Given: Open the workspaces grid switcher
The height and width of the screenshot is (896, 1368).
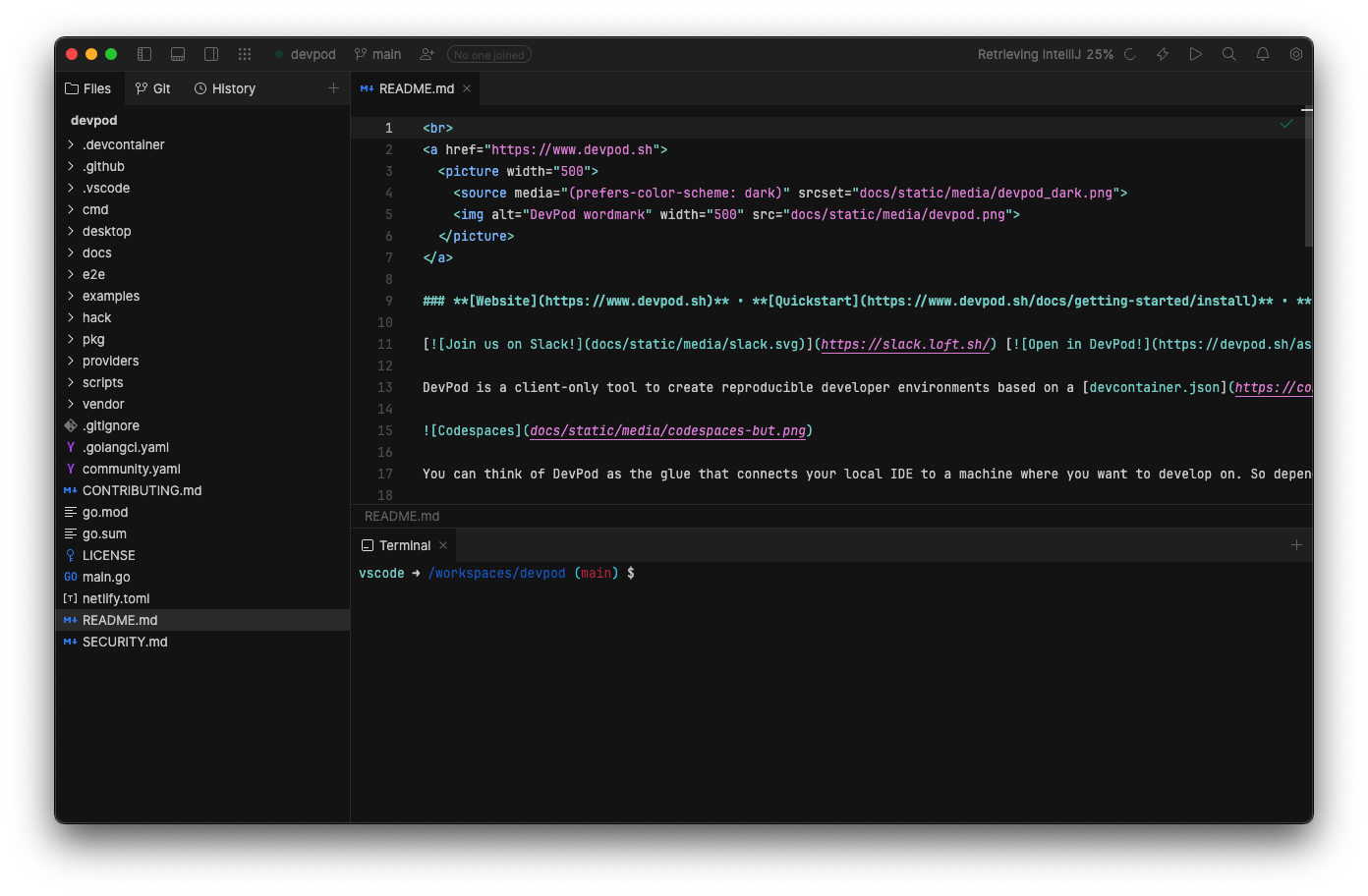Looking at the screenshot, I should [245, 54].
